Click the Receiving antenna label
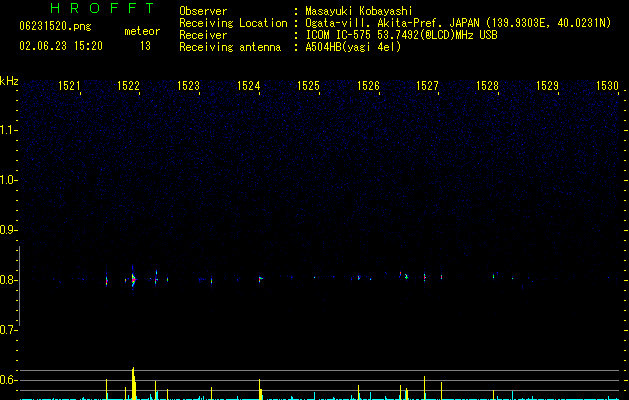629x400 pixels. [230, 47]
